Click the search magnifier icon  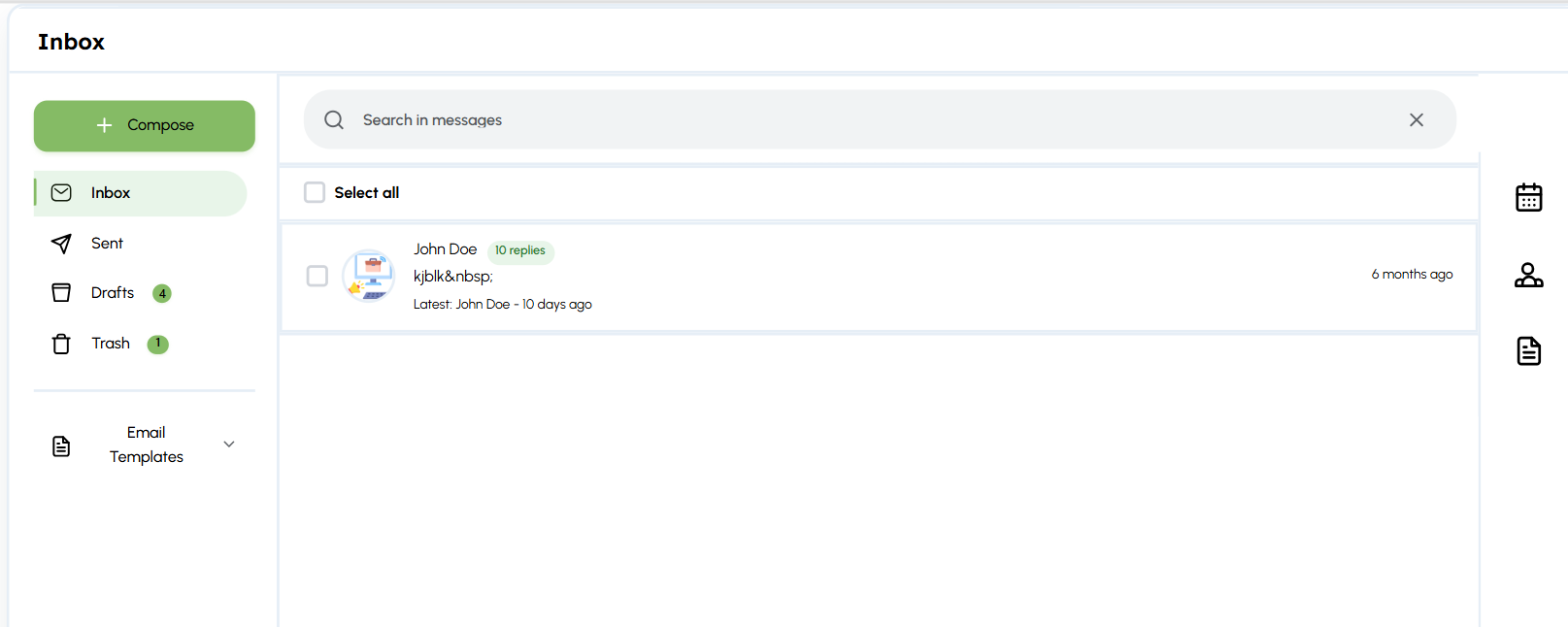pos(334,119)
